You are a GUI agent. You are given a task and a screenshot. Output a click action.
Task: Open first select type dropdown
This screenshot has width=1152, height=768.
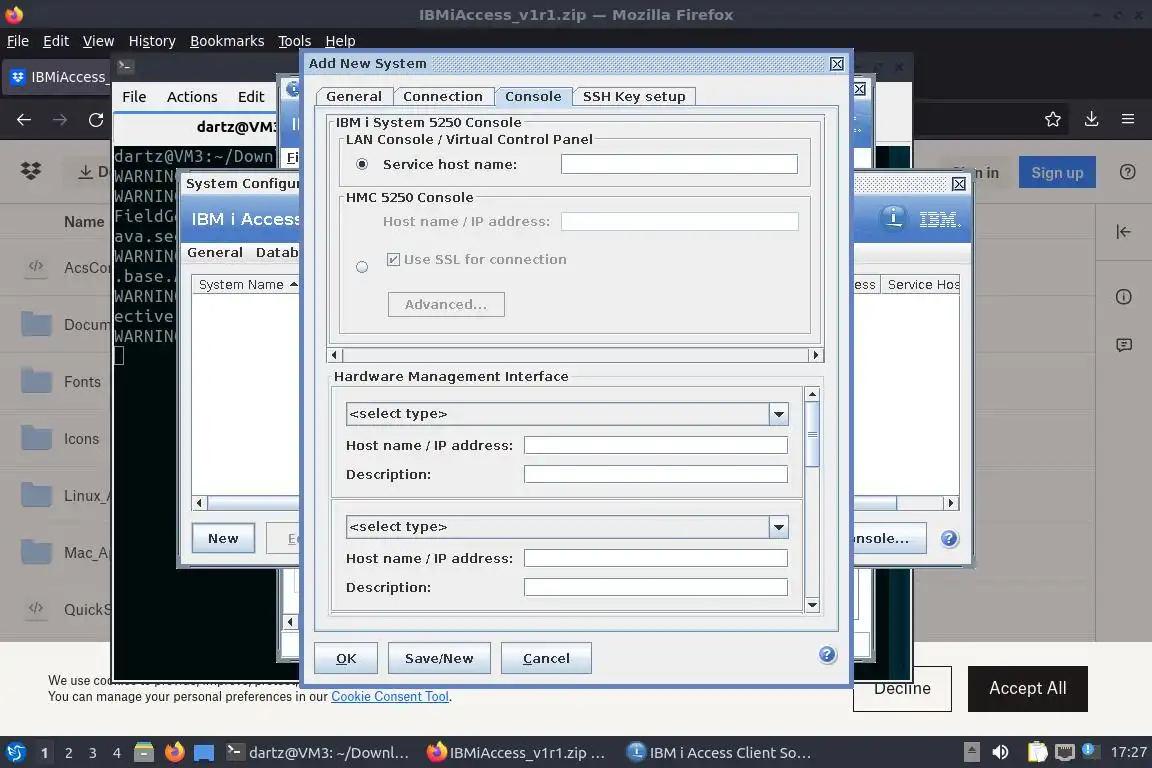(x=778, y=414)
